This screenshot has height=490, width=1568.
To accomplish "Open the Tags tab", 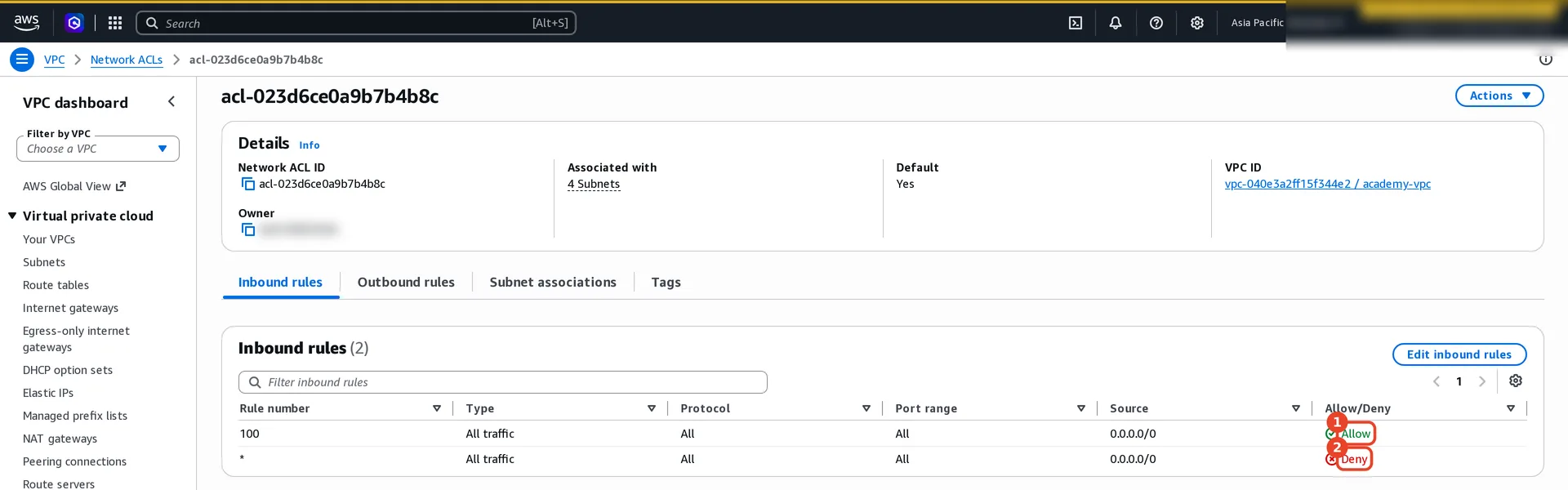I will (666, 283).
